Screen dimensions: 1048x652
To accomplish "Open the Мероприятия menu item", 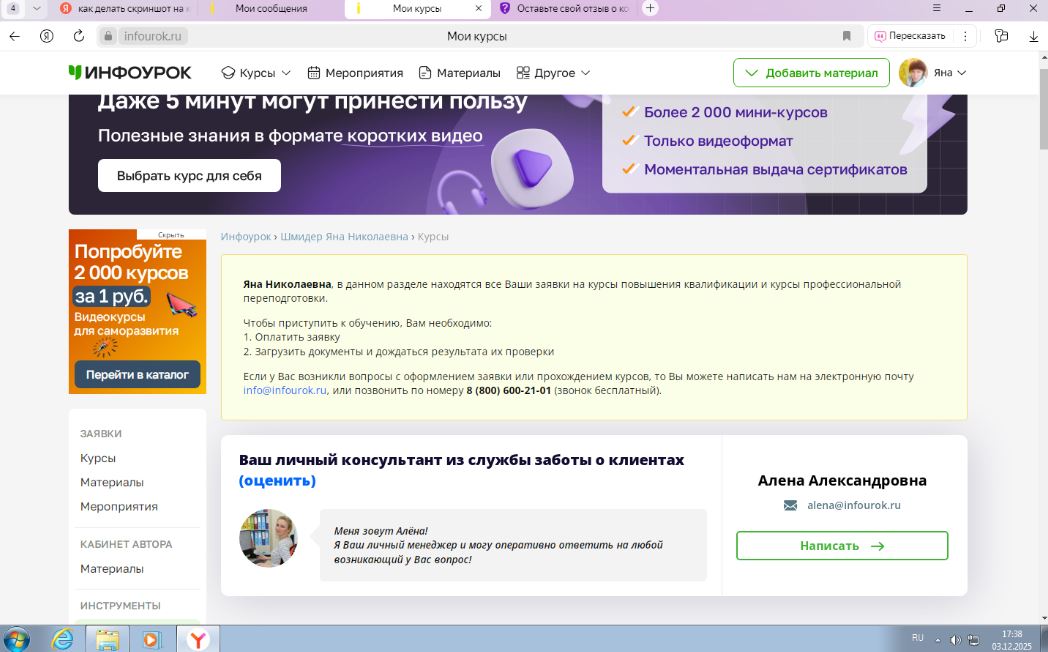I will pos(355,72).
